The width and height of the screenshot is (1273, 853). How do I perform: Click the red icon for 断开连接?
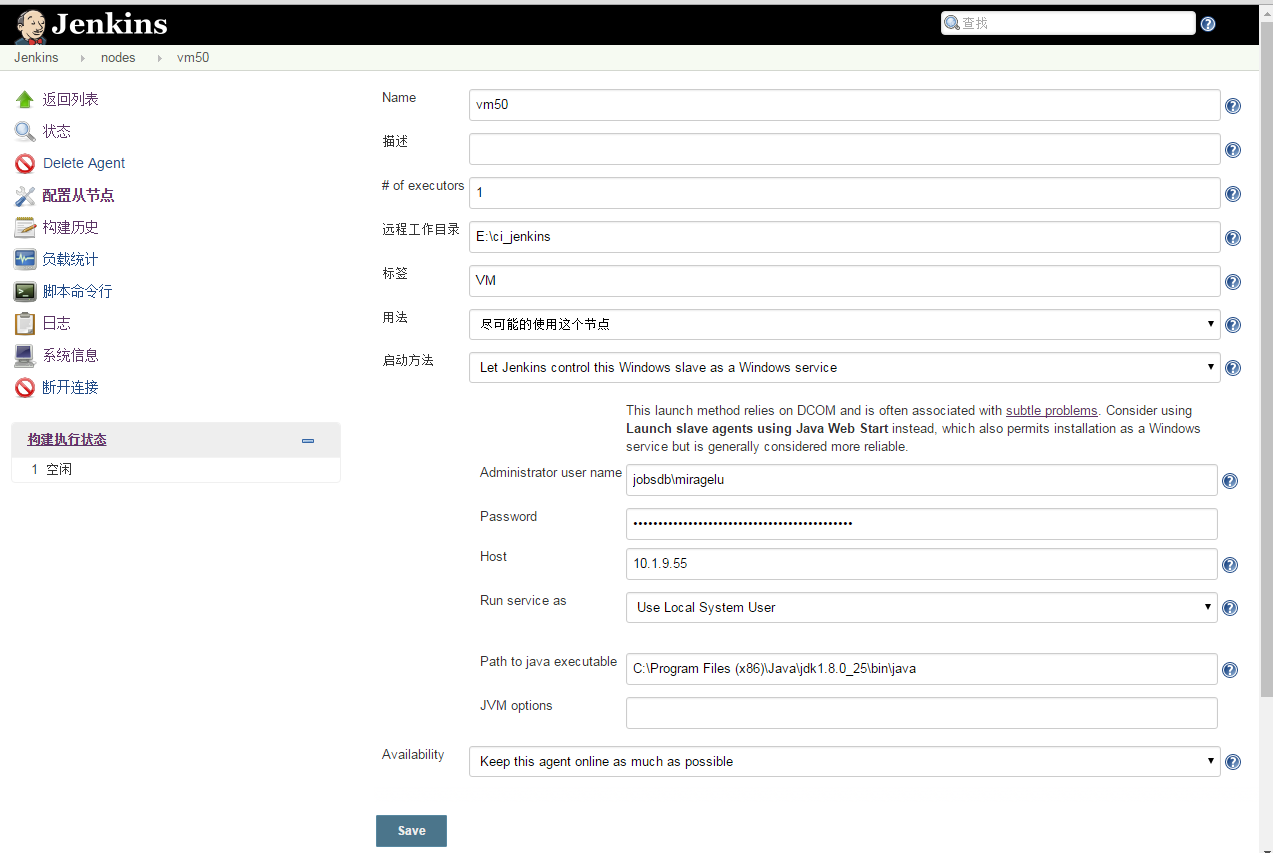(x=25, y=388)
